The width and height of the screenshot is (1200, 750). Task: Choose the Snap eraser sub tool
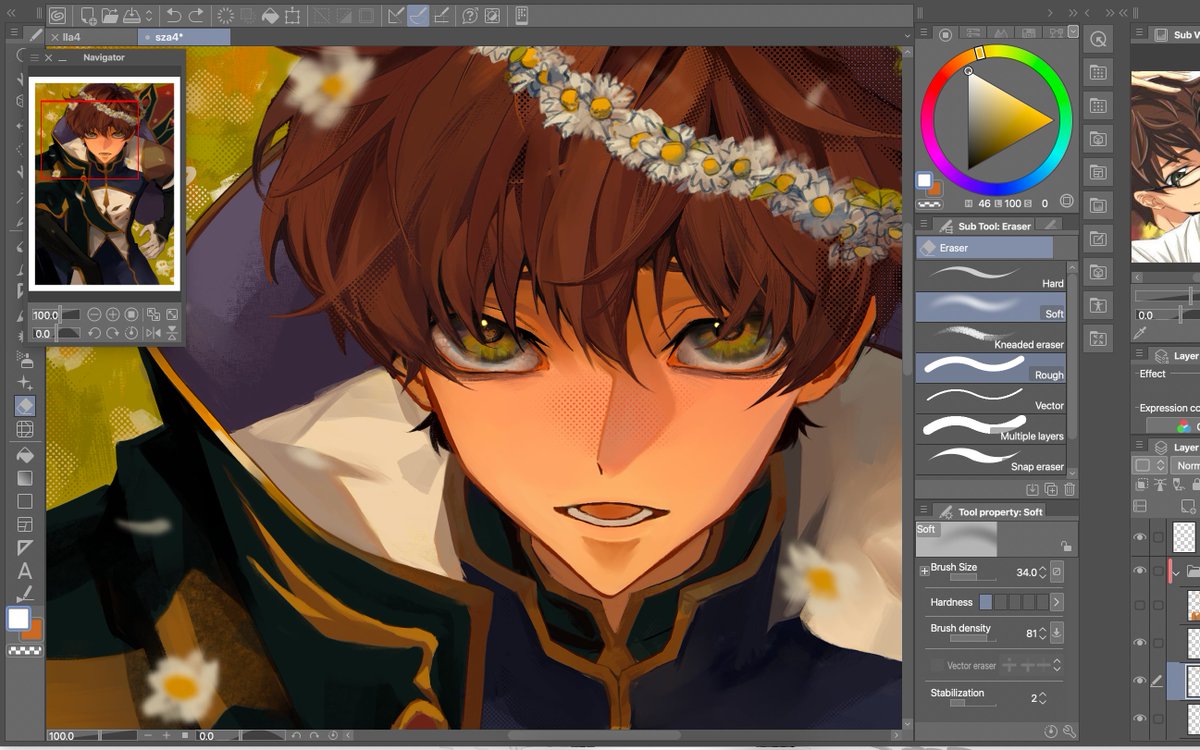click(991, 459)
